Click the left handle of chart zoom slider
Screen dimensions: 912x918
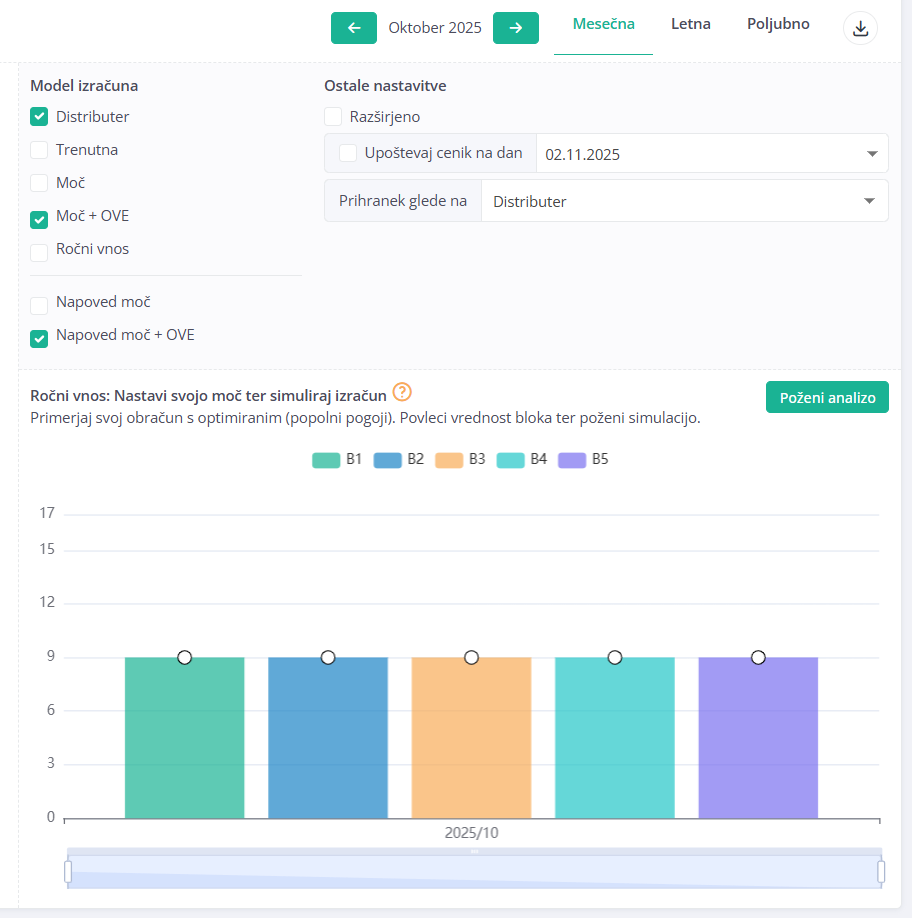68,872
